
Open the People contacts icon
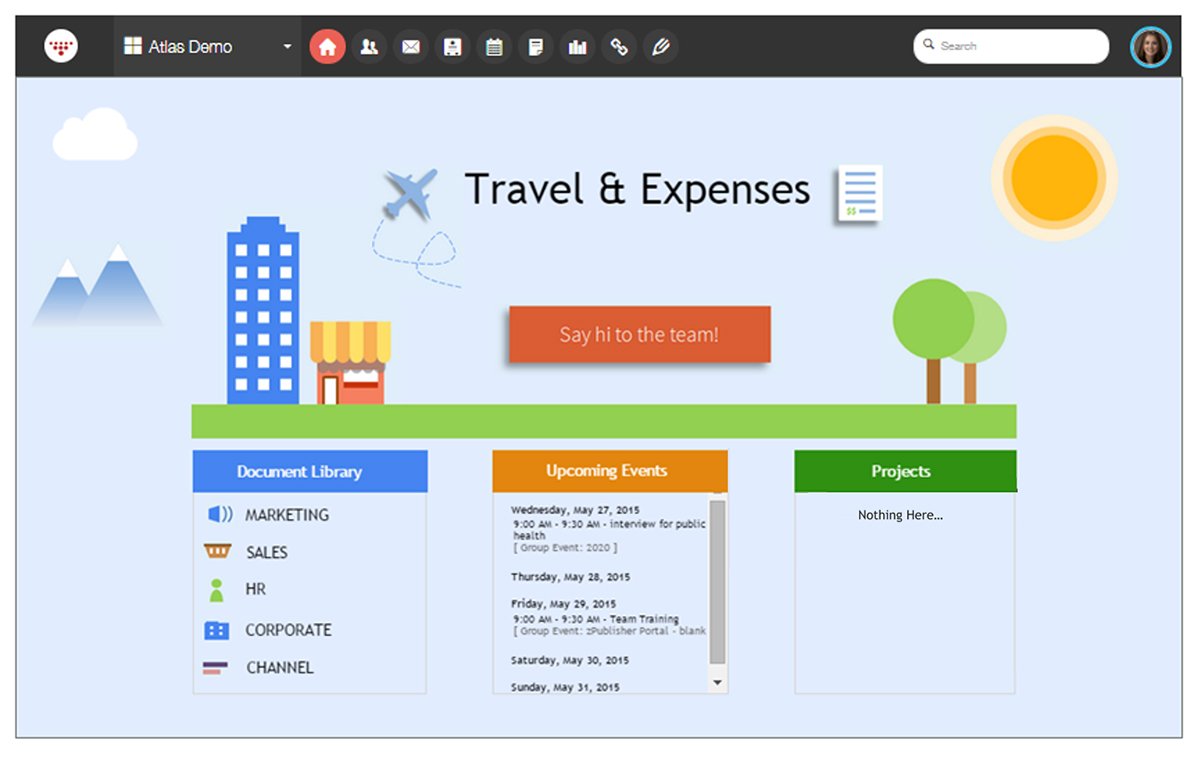click(369, 45)
